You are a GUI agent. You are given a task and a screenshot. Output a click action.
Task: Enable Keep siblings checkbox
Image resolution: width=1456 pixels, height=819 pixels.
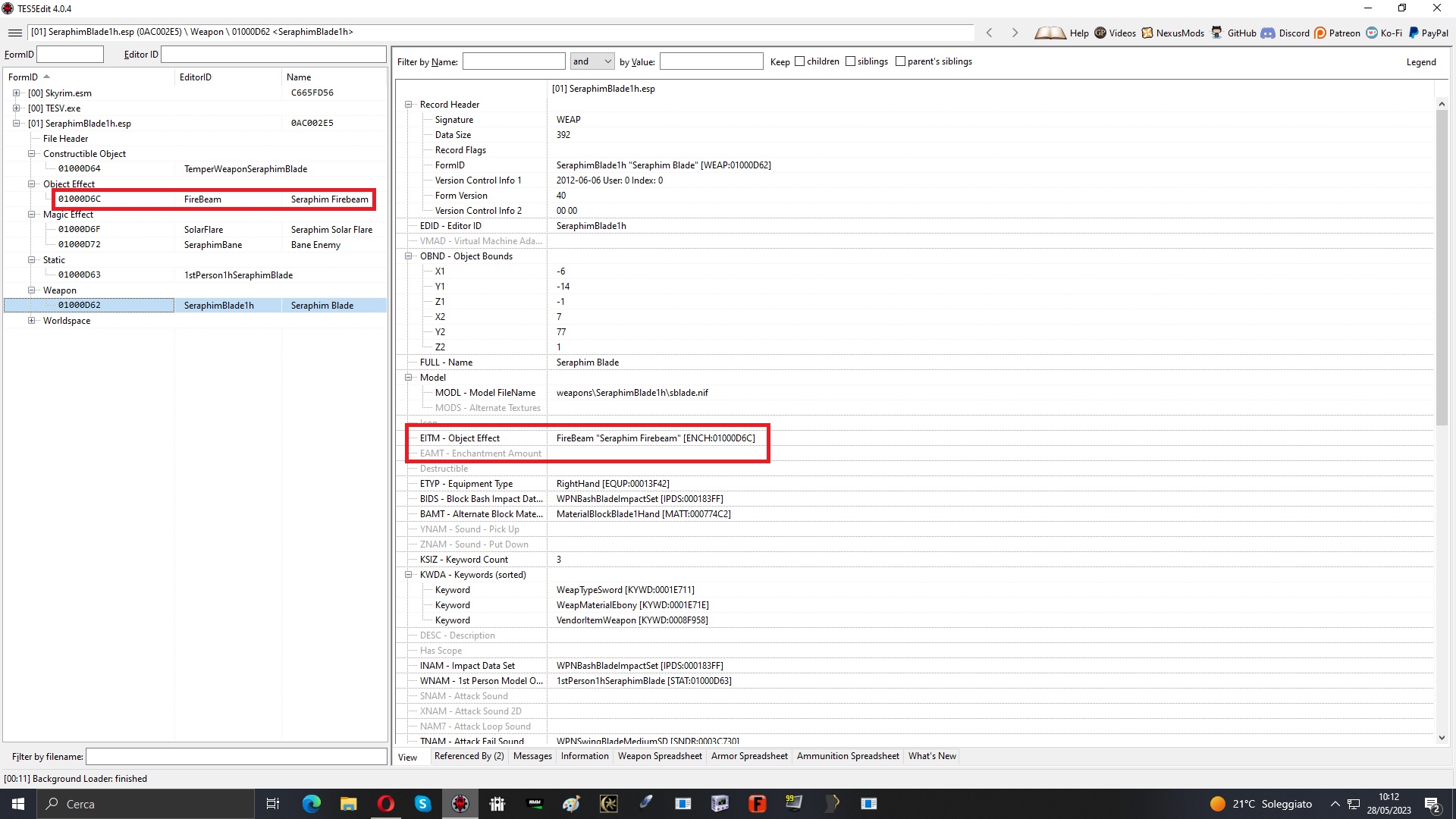850,61
